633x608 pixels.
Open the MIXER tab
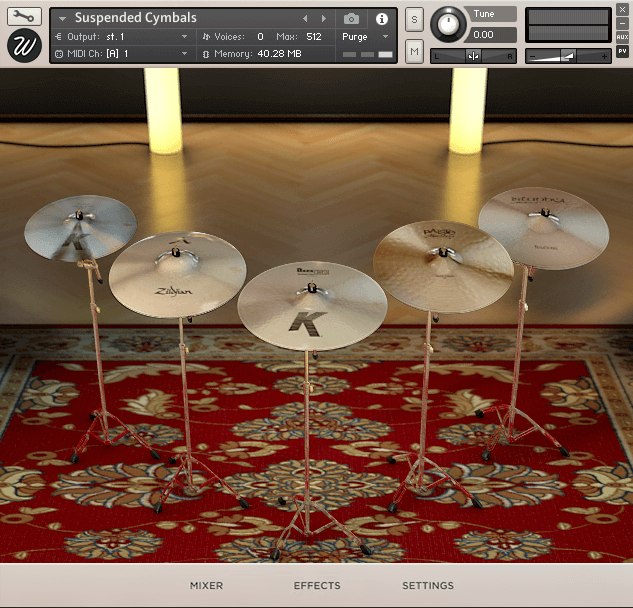click(x=206, y=585)
